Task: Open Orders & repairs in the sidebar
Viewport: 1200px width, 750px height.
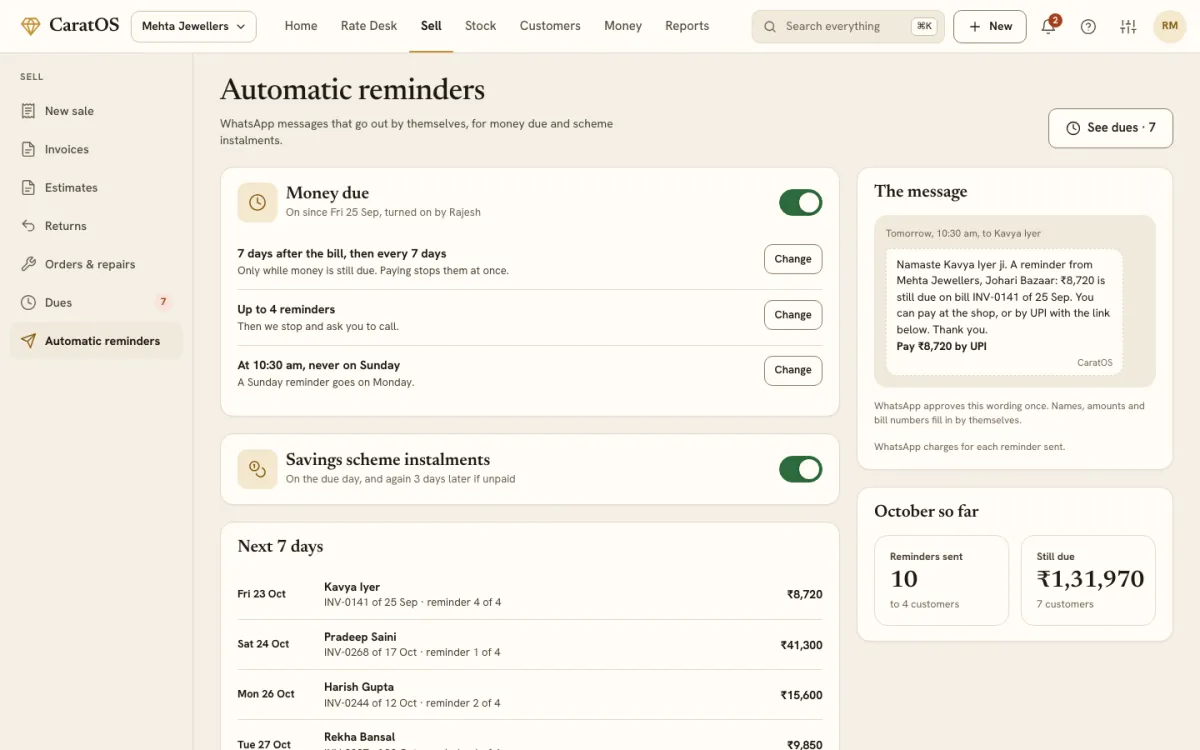Action: (x=97, y=264)
